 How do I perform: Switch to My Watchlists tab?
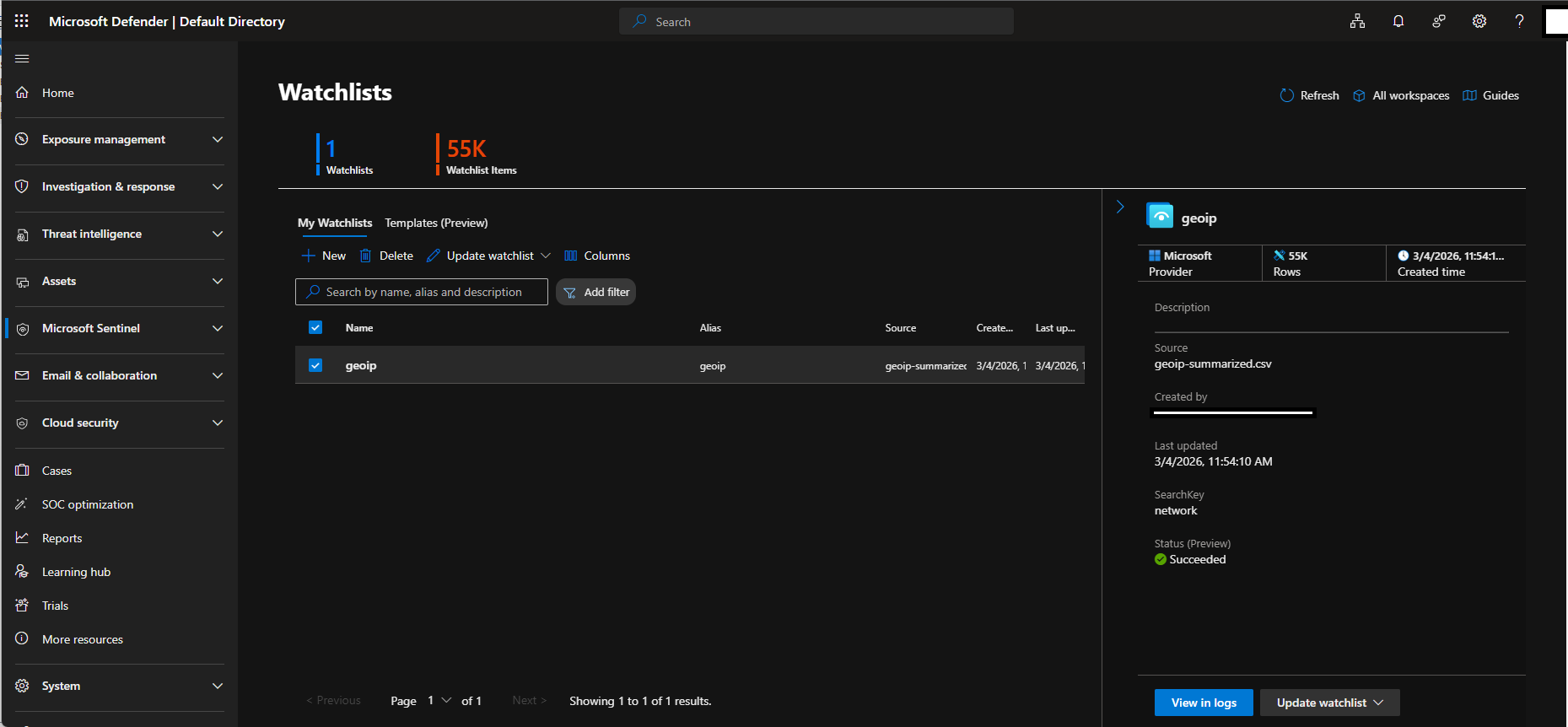[335, 223]
